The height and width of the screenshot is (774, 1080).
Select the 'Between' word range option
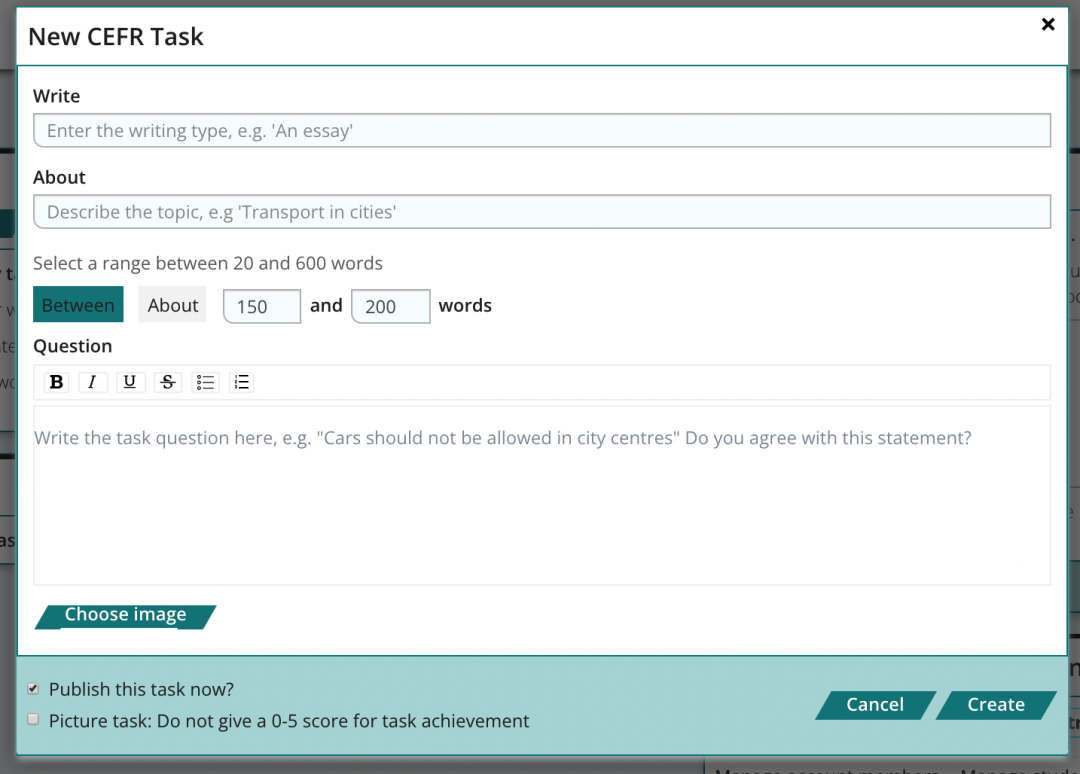(78, 305)
